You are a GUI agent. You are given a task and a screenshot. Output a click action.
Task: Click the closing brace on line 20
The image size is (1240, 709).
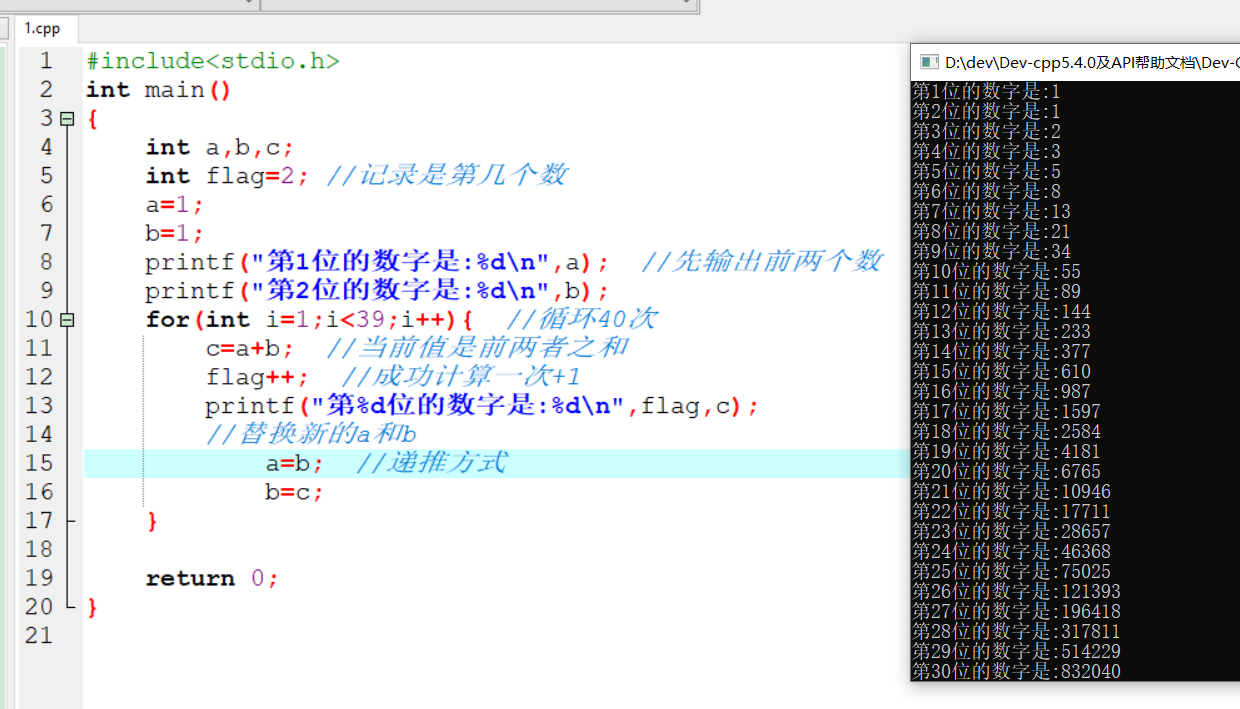(x=93, y=607)
